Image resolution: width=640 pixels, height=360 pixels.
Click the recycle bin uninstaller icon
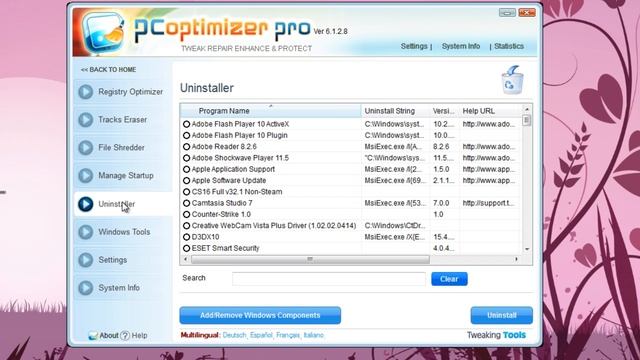pos(512,80)
